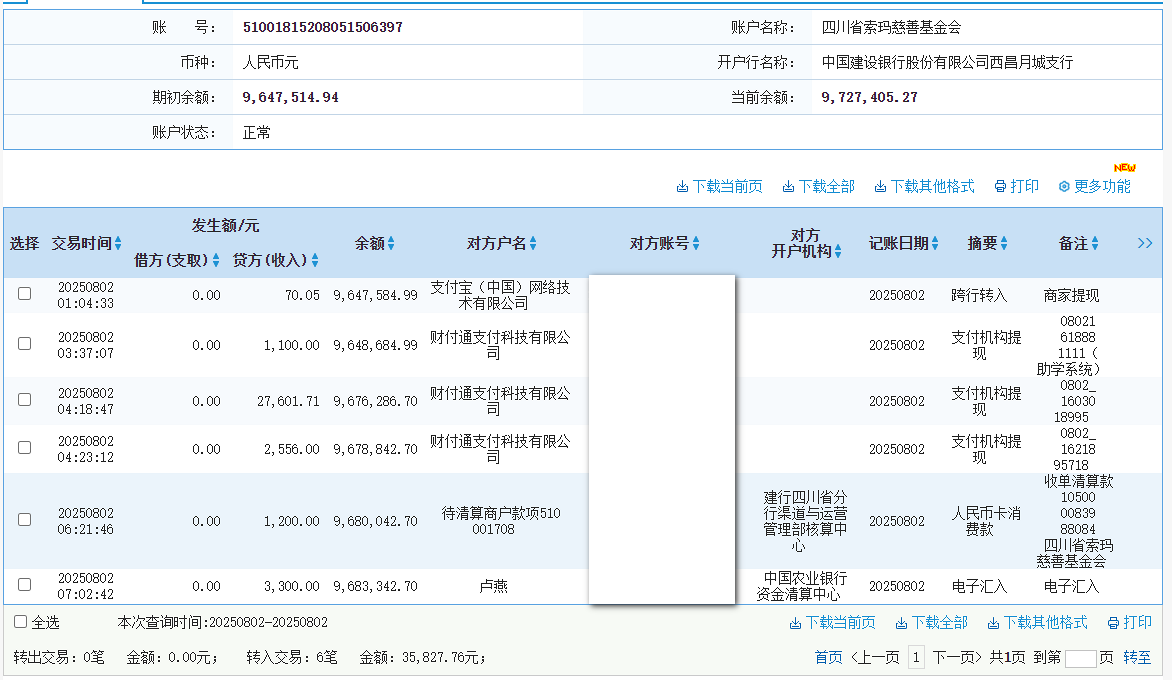Check the 04:23:12 transaction row checkbox
Viewport: 1172px width, 680px height.
pos(25,448)
